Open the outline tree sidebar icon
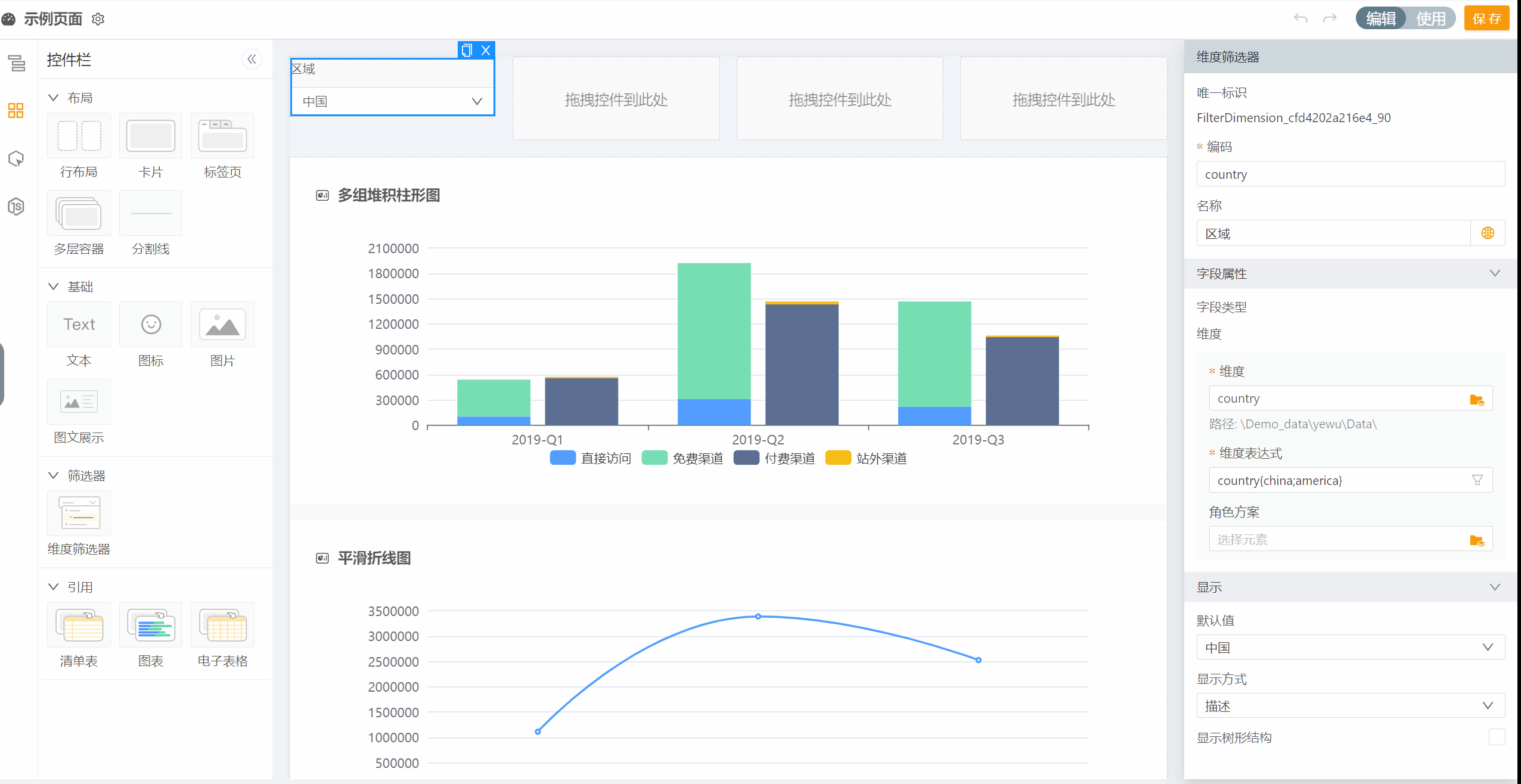Viewport: 1521px width, 784px height. [16, 63]
